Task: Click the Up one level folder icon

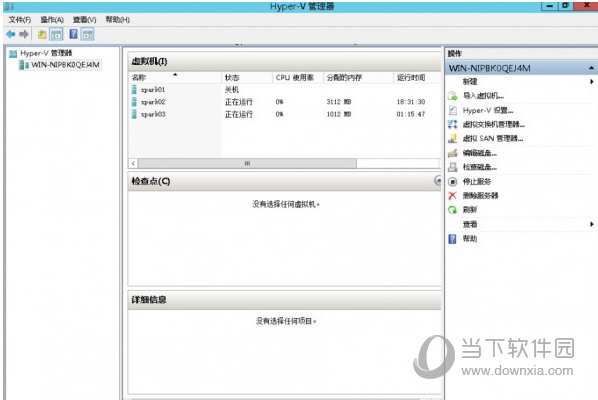Action: click(42, 35)
